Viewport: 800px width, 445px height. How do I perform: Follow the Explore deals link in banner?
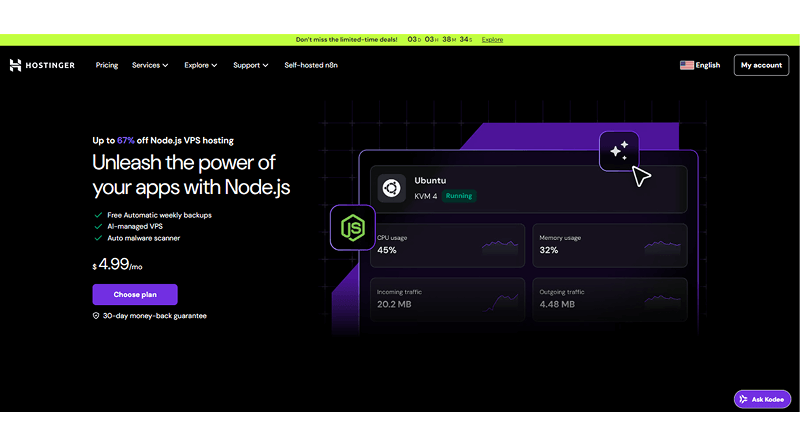[x=492, y=39]
